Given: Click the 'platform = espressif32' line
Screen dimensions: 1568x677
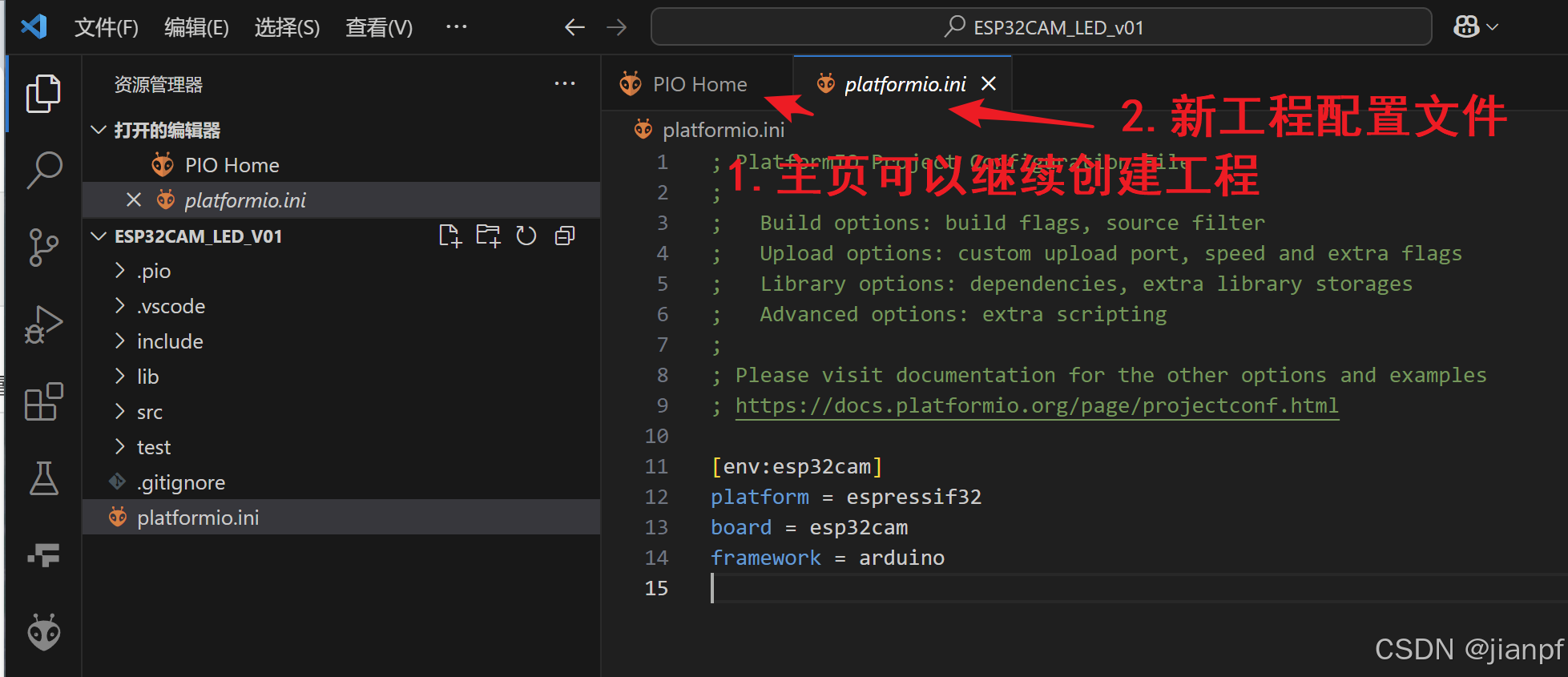Looking at the screenshot, I should pos(846,497).
